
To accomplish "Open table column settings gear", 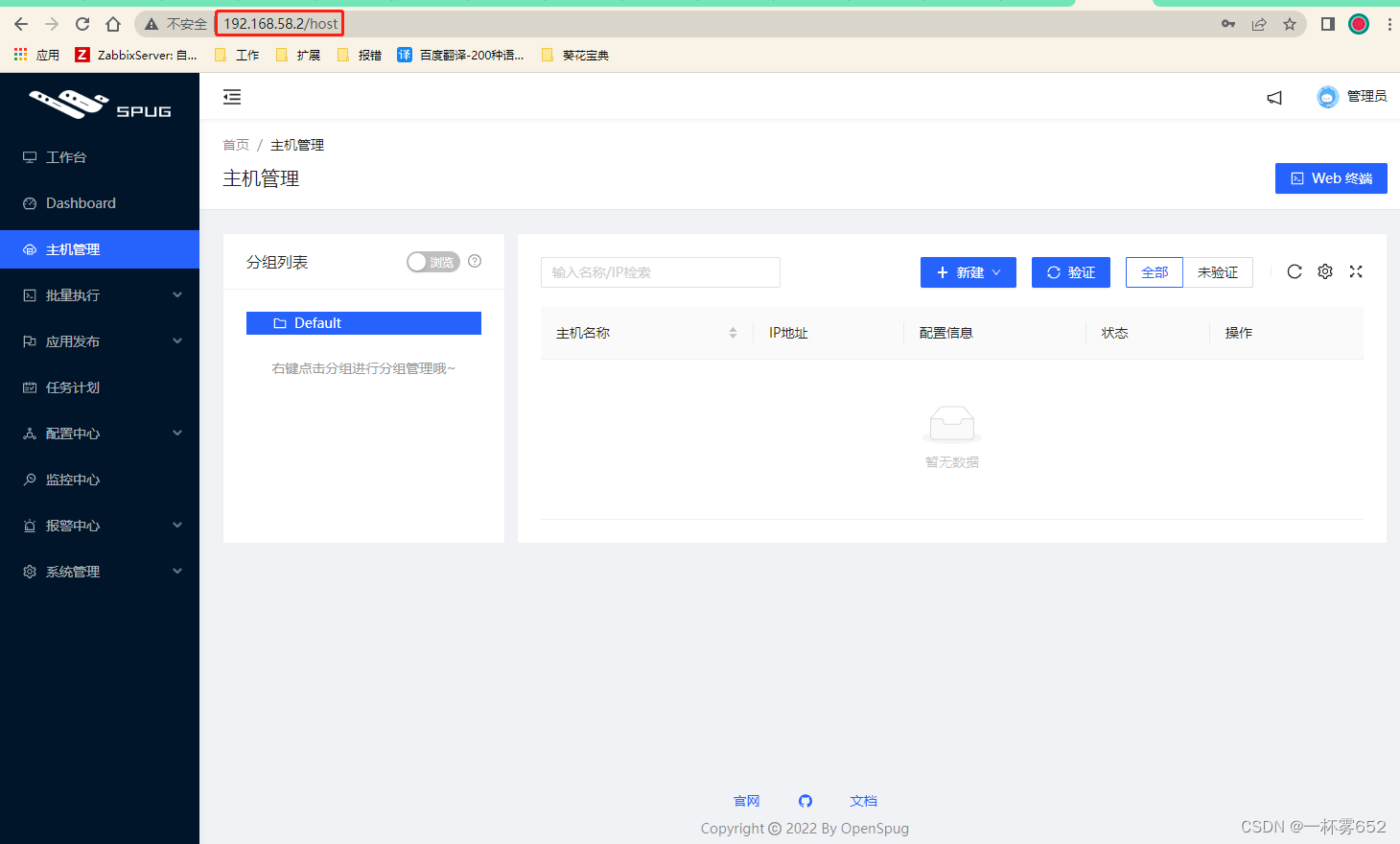I will point(1325,271).
